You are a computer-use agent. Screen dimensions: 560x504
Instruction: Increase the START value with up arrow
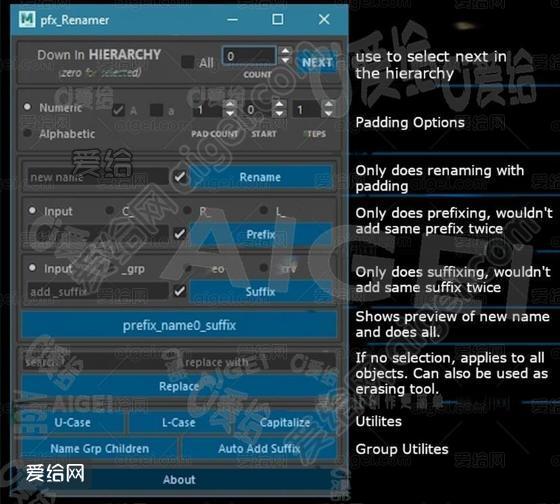click(x=279, y=105)
